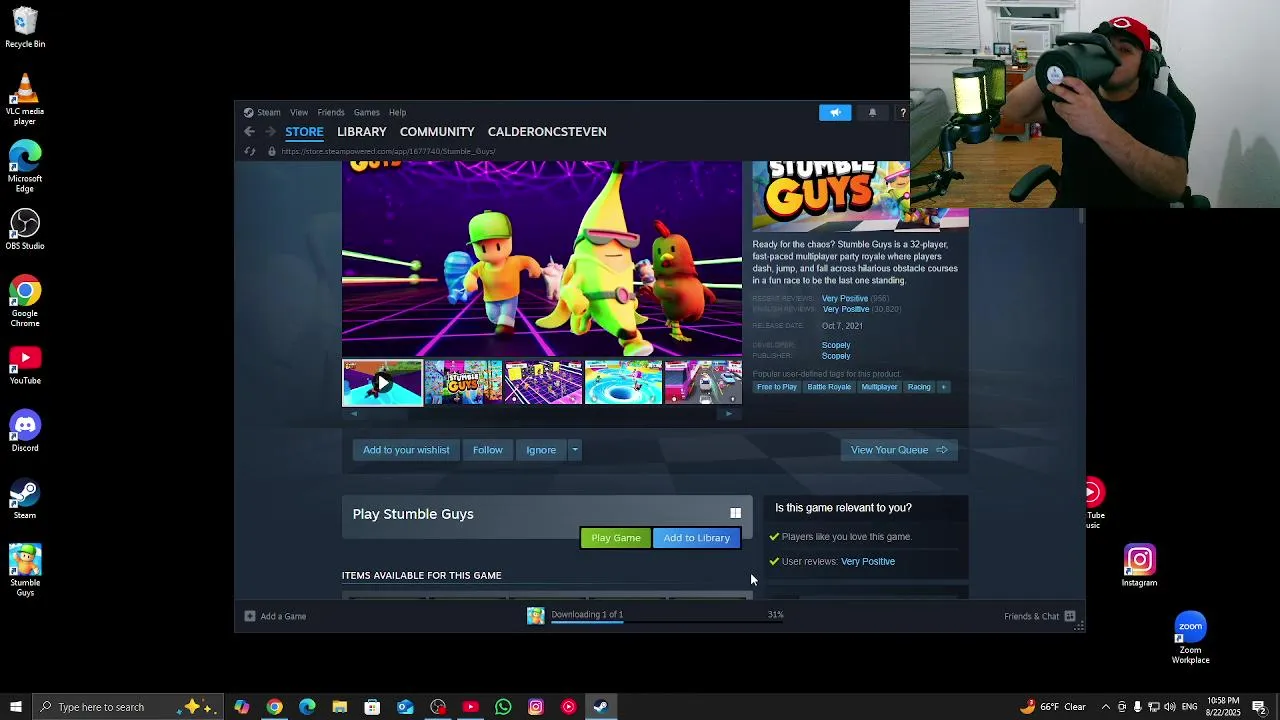Click the Stumble Guys download thumbnail icon

click(536, 616)
